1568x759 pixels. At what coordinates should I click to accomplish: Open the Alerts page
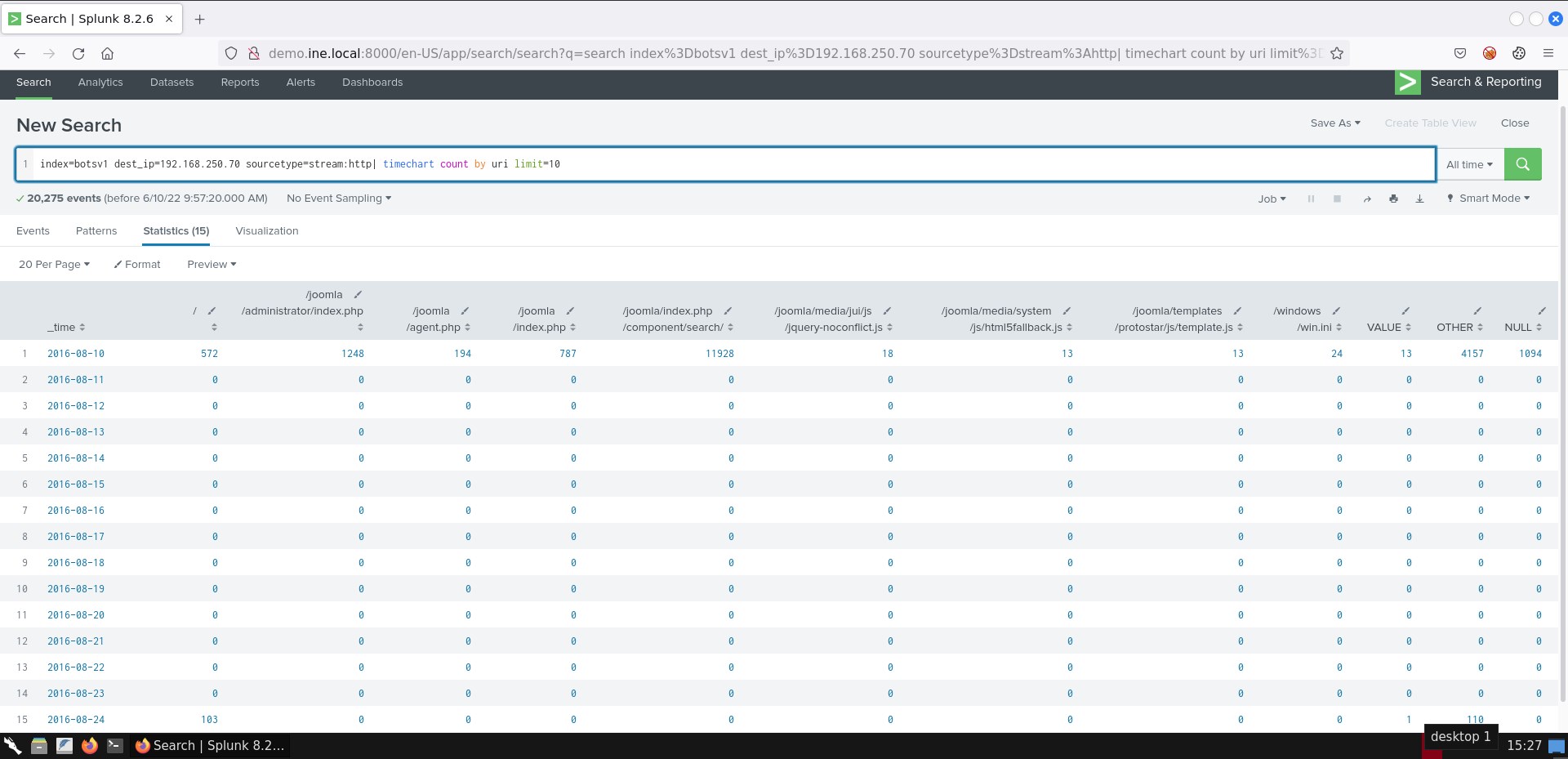301,83
